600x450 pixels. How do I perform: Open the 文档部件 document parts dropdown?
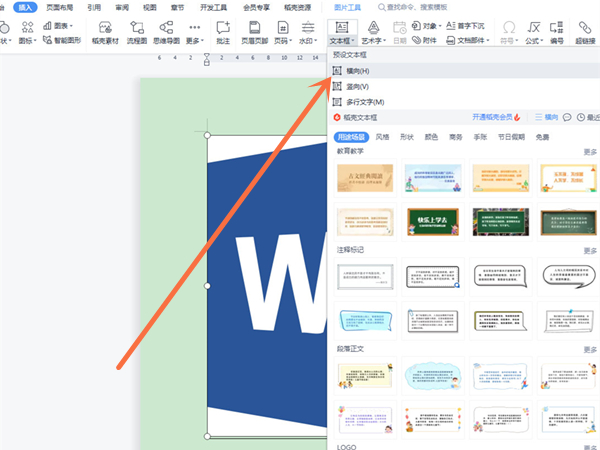click(476, 42)
